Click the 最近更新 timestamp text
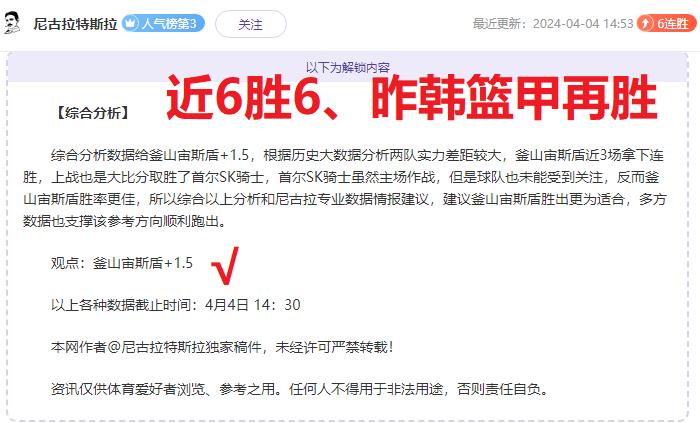The width and height of the screenshot is (700, 423). (553, 23)
